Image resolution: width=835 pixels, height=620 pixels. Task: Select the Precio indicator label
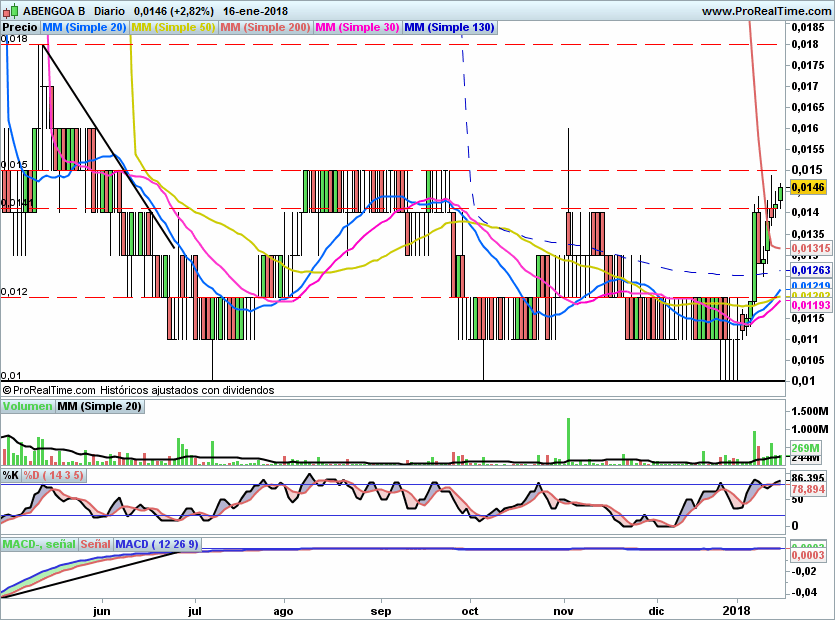click(x=20, y=27)
